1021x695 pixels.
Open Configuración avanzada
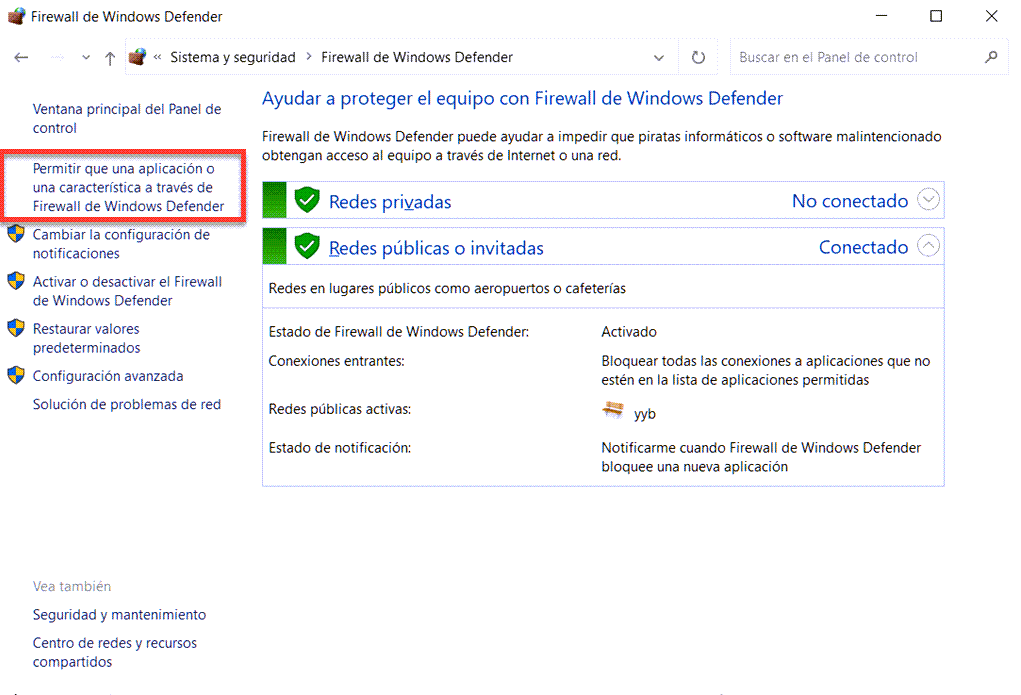pos(108,376)
